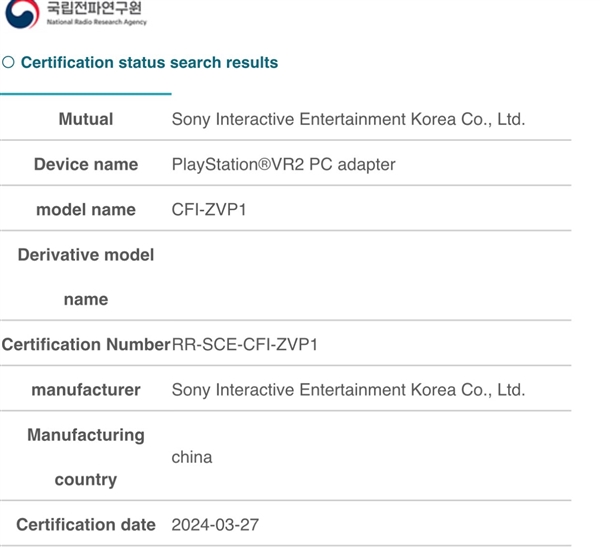Select the 'china' manufacturing country value
Screen dimensions: 600x548
pos(192,457)
